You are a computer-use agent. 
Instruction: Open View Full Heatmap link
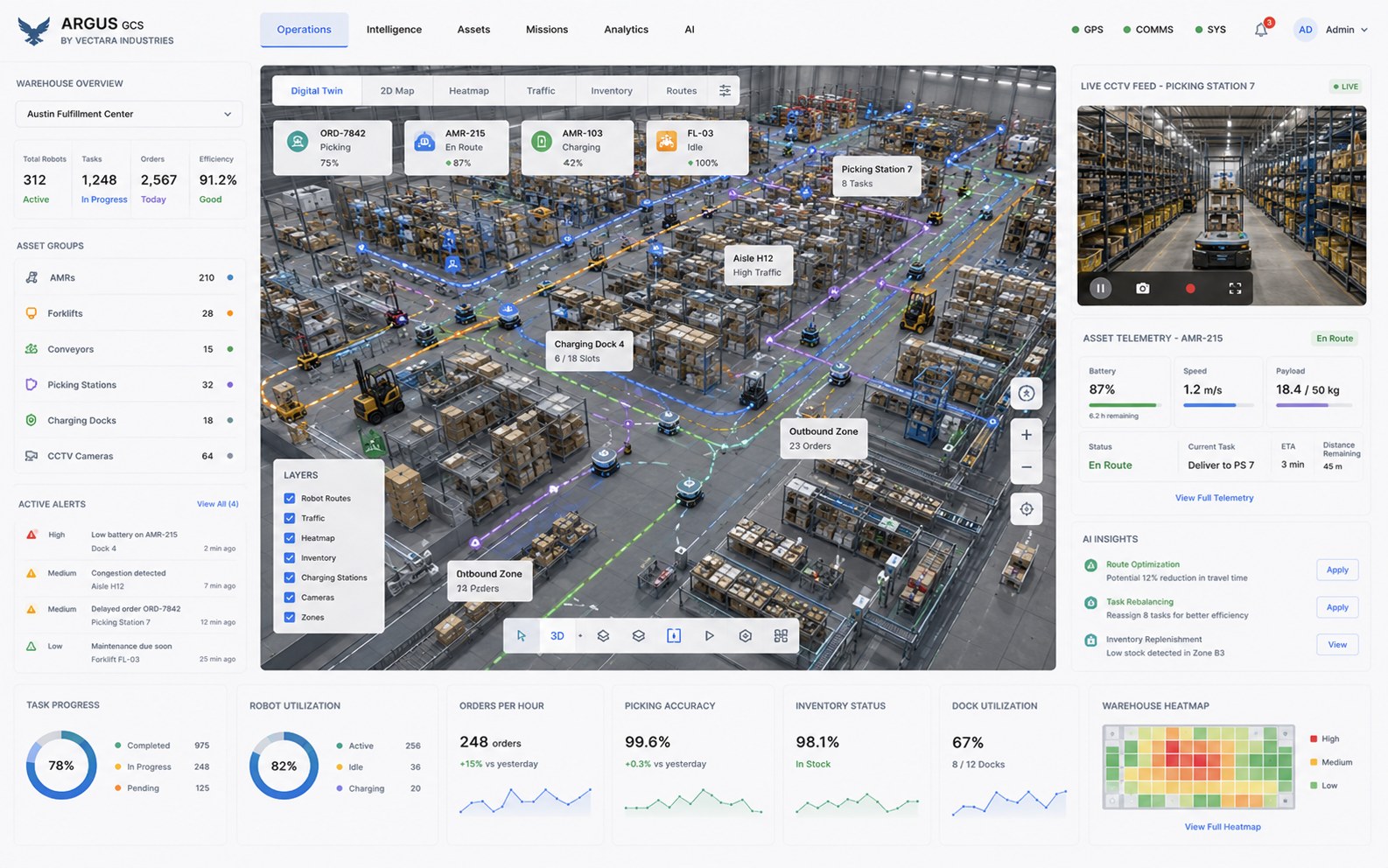(1223, 827)
